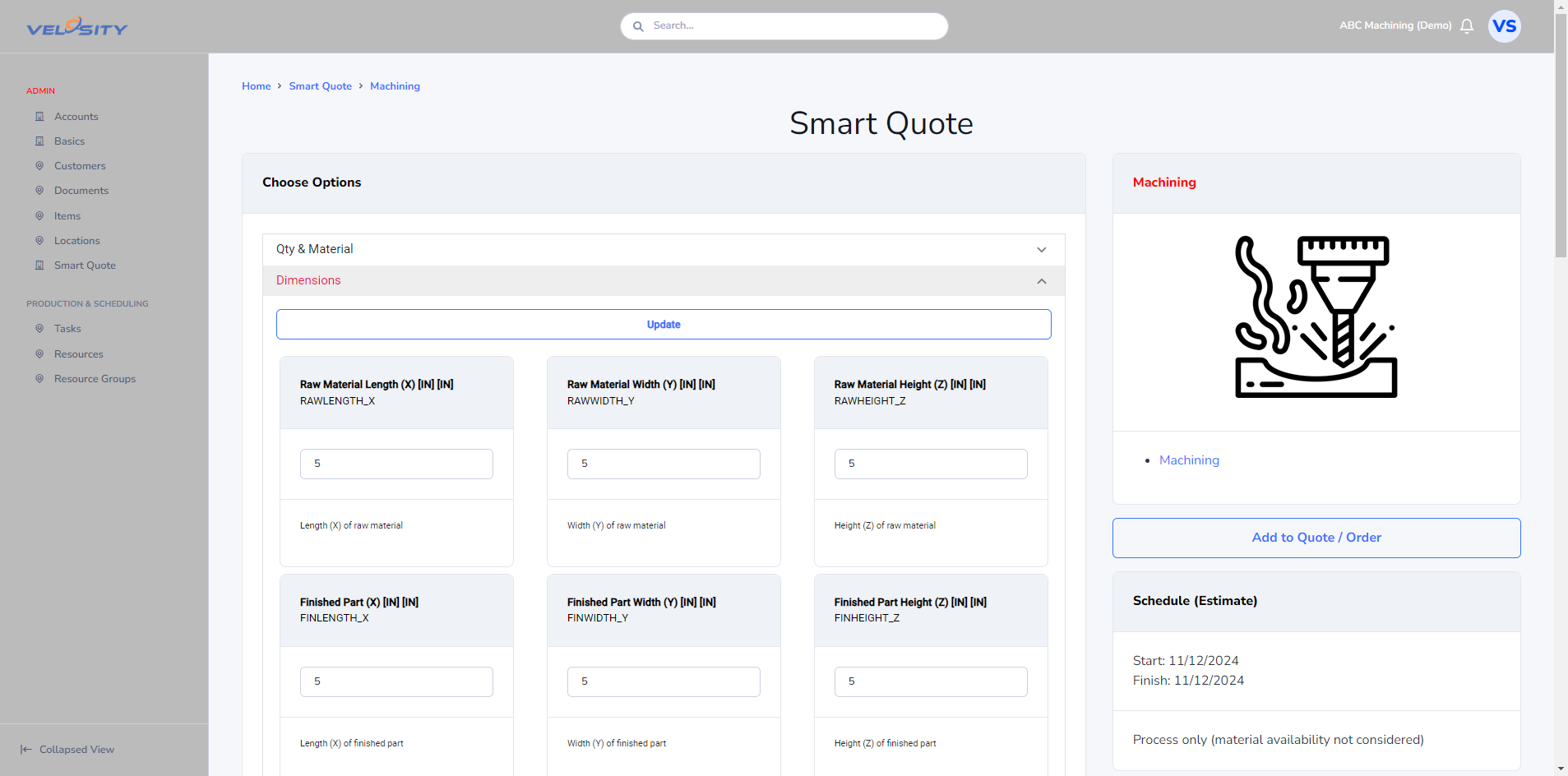This screenshot has width=1568, height=776.
Task: Open the notifications bell icon
Action: pos(1467,26)
